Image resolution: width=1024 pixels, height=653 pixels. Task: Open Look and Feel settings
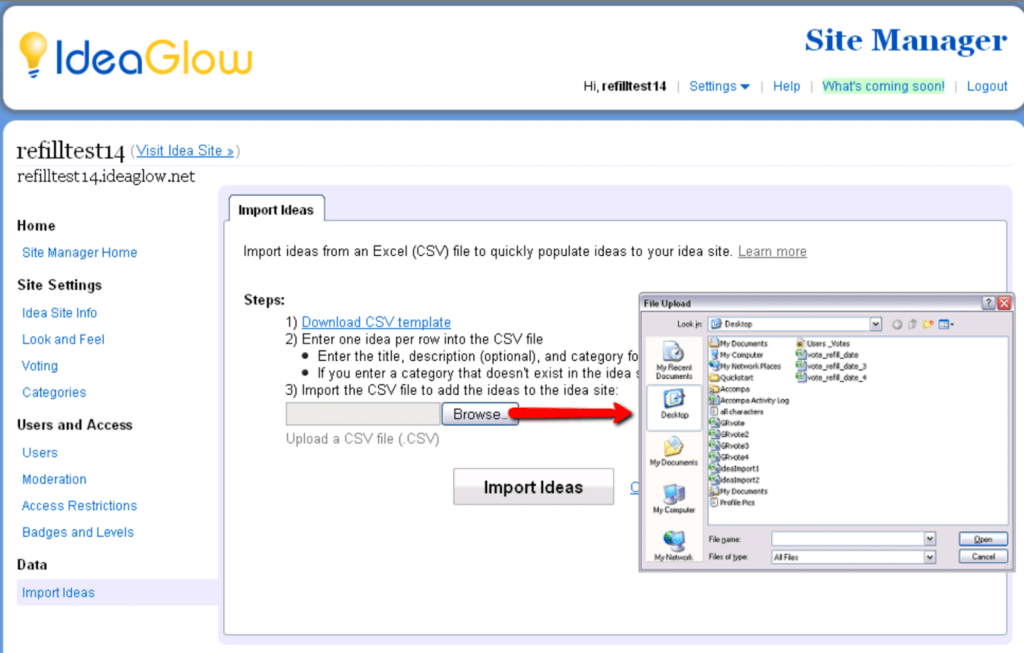(x=63, y=340)
